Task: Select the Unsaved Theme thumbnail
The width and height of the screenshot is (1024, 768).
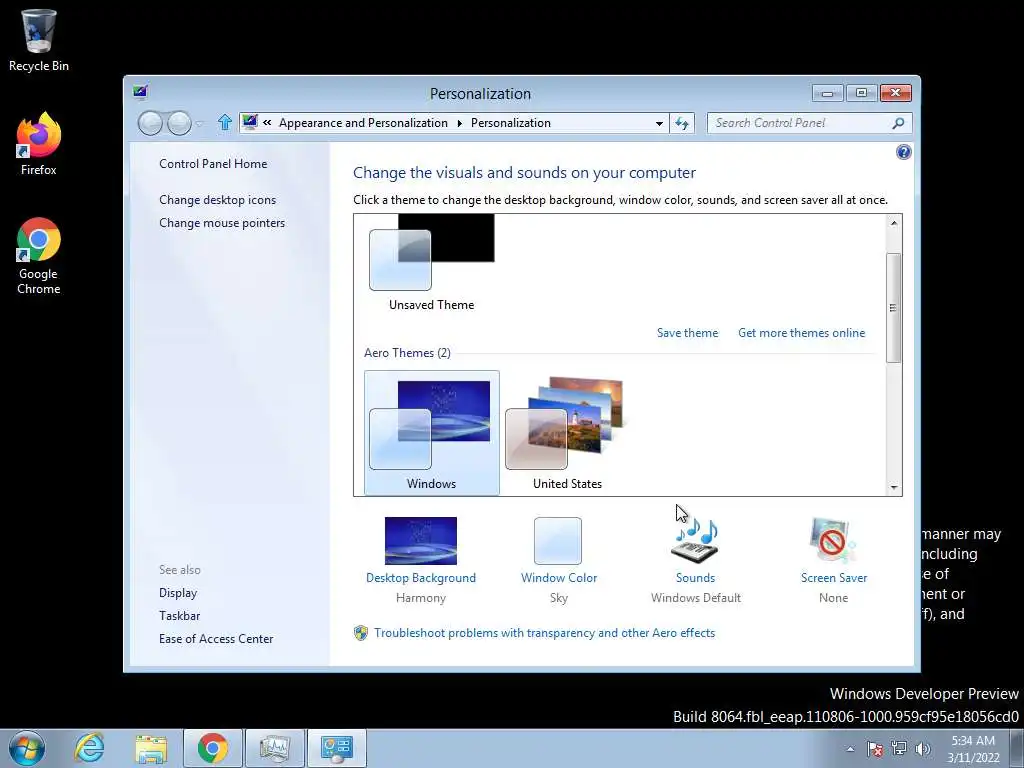Action: click(x=432, y=263)
